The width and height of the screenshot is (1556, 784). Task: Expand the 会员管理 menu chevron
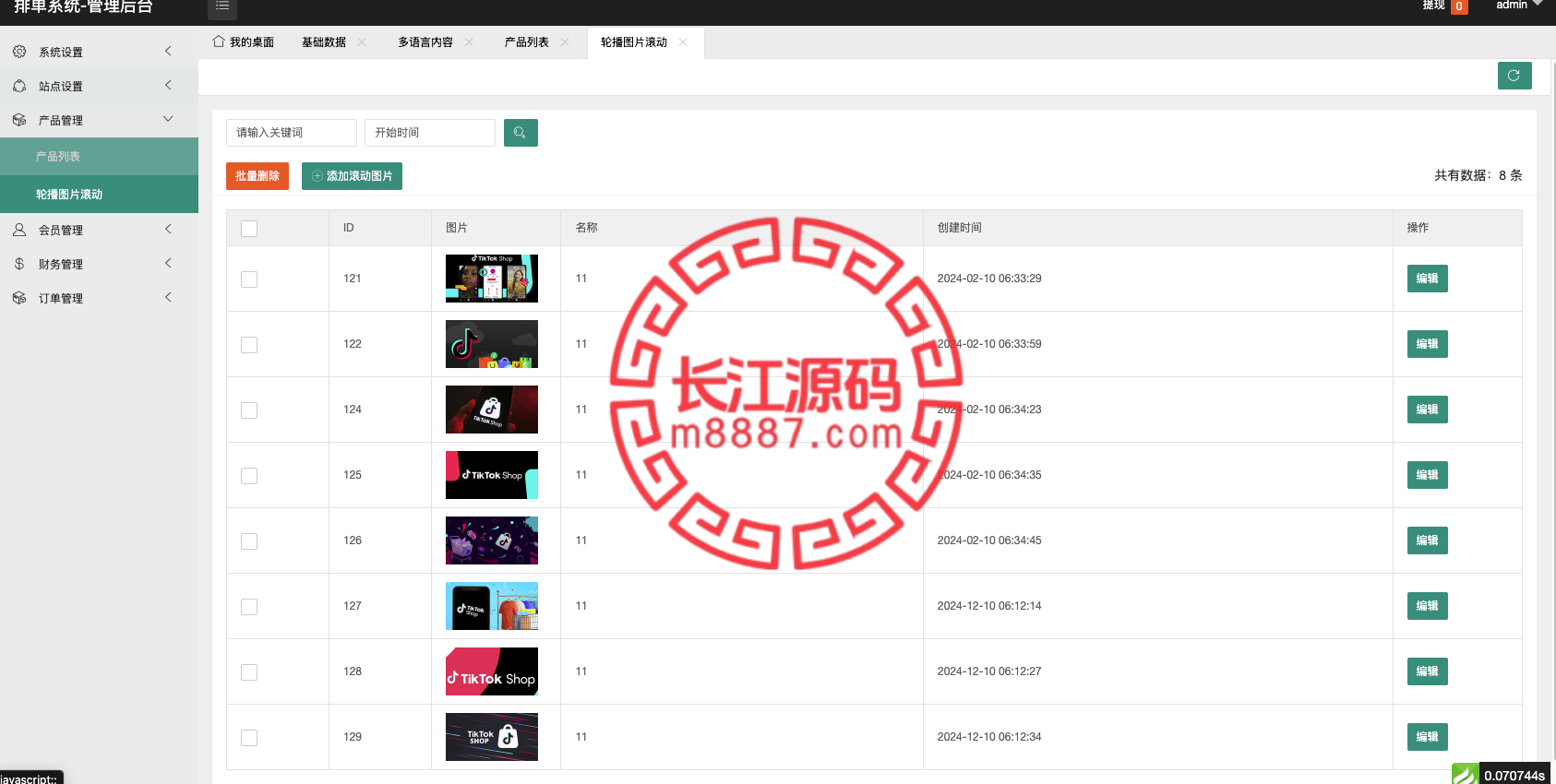click(x=168, y=229)
